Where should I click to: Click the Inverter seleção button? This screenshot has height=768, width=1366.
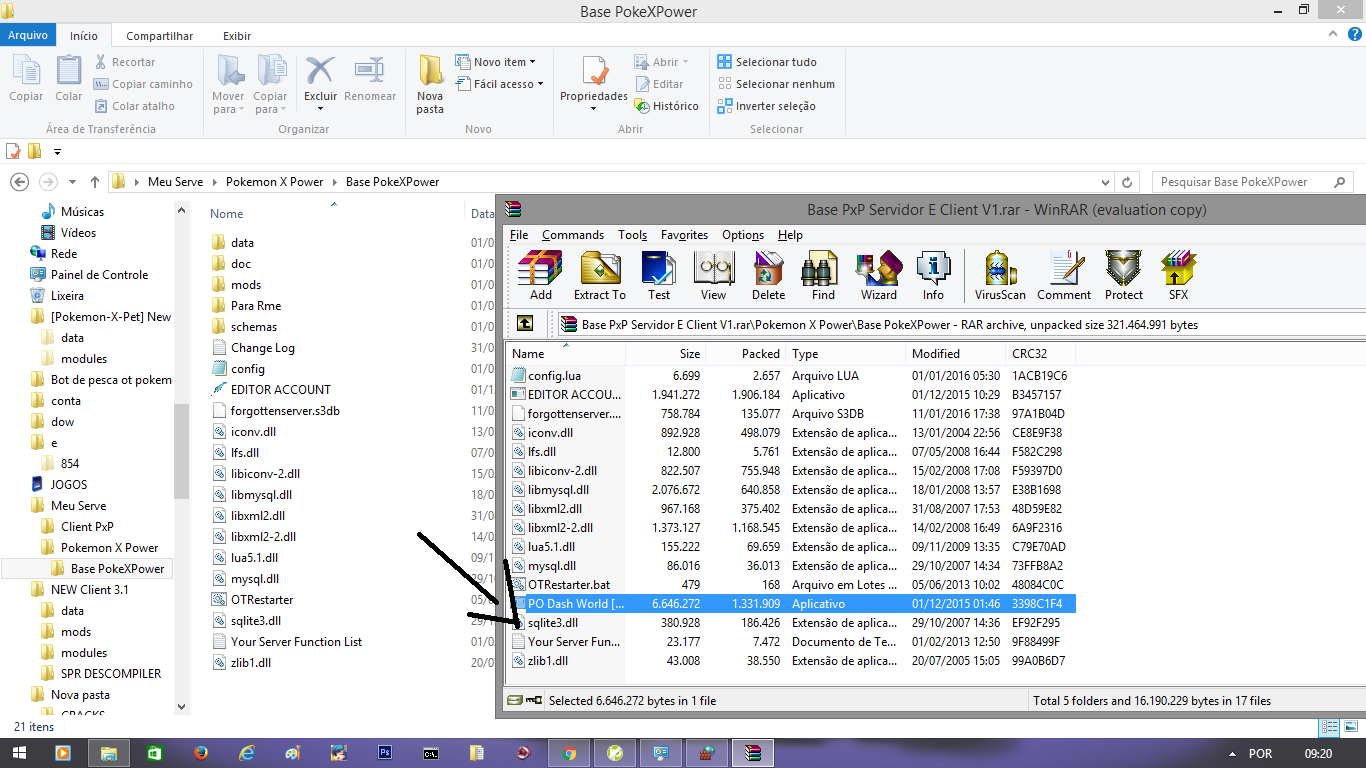[x=766, y=106]
